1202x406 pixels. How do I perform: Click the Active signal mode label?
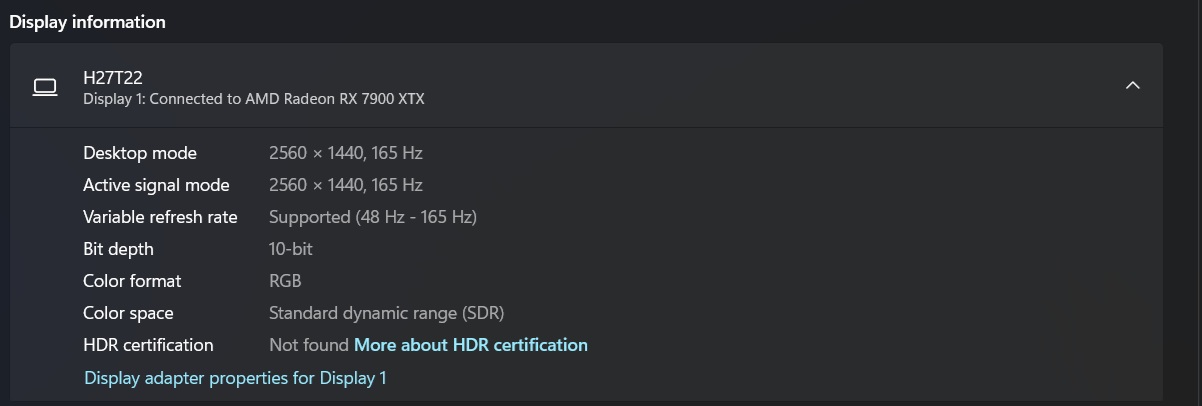156,185
